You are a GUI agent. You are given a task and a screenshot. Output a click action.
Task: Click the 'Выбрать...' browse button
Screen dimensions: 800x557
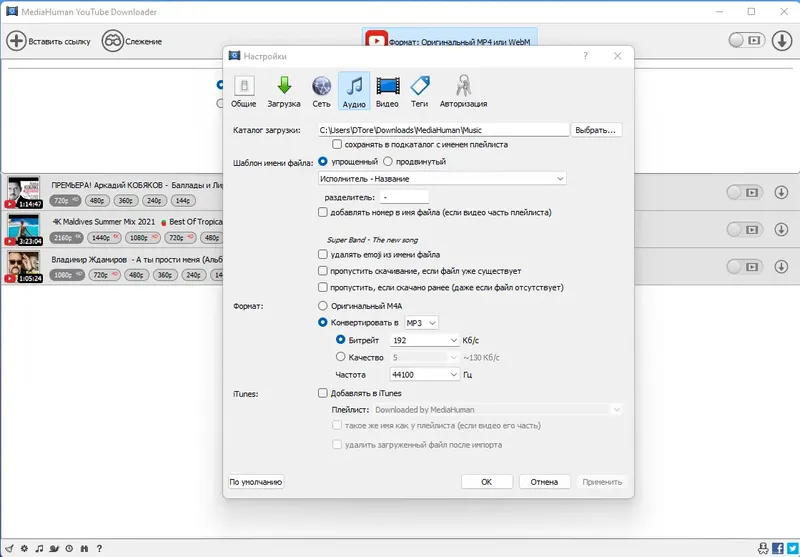coord(595,130)
